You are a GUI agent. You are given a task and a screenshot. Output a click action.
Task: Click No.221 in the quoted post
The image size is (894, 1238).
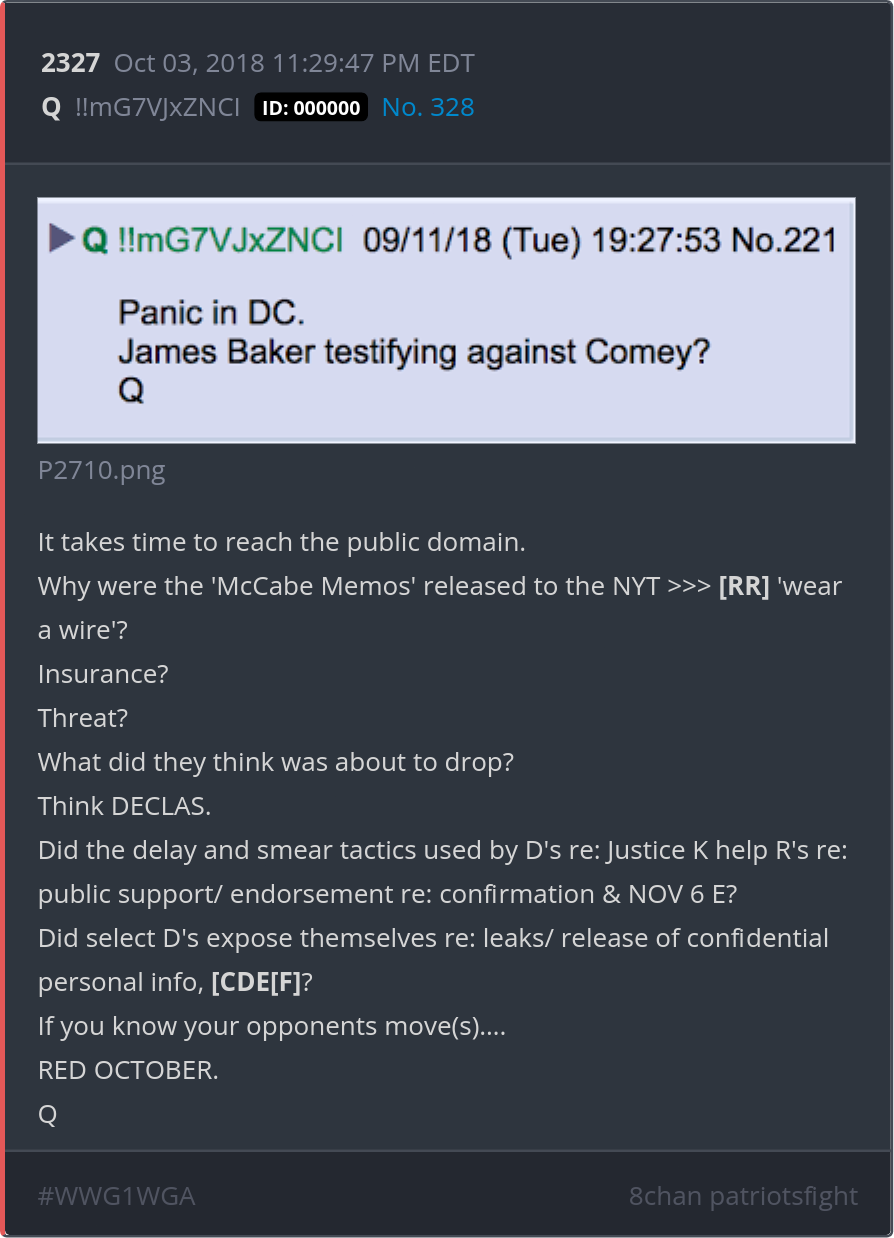[785, 240]
